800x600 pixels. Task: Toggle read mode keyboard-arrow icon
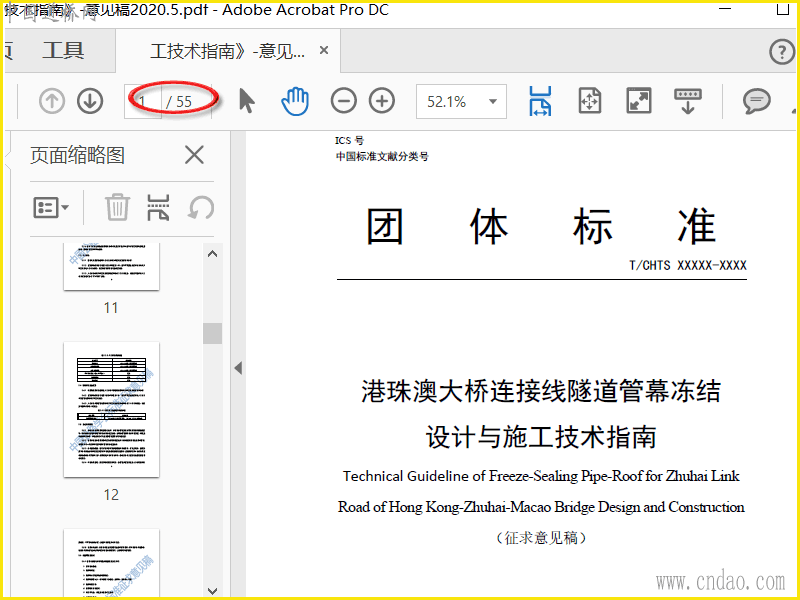click(x=688, y=101)
